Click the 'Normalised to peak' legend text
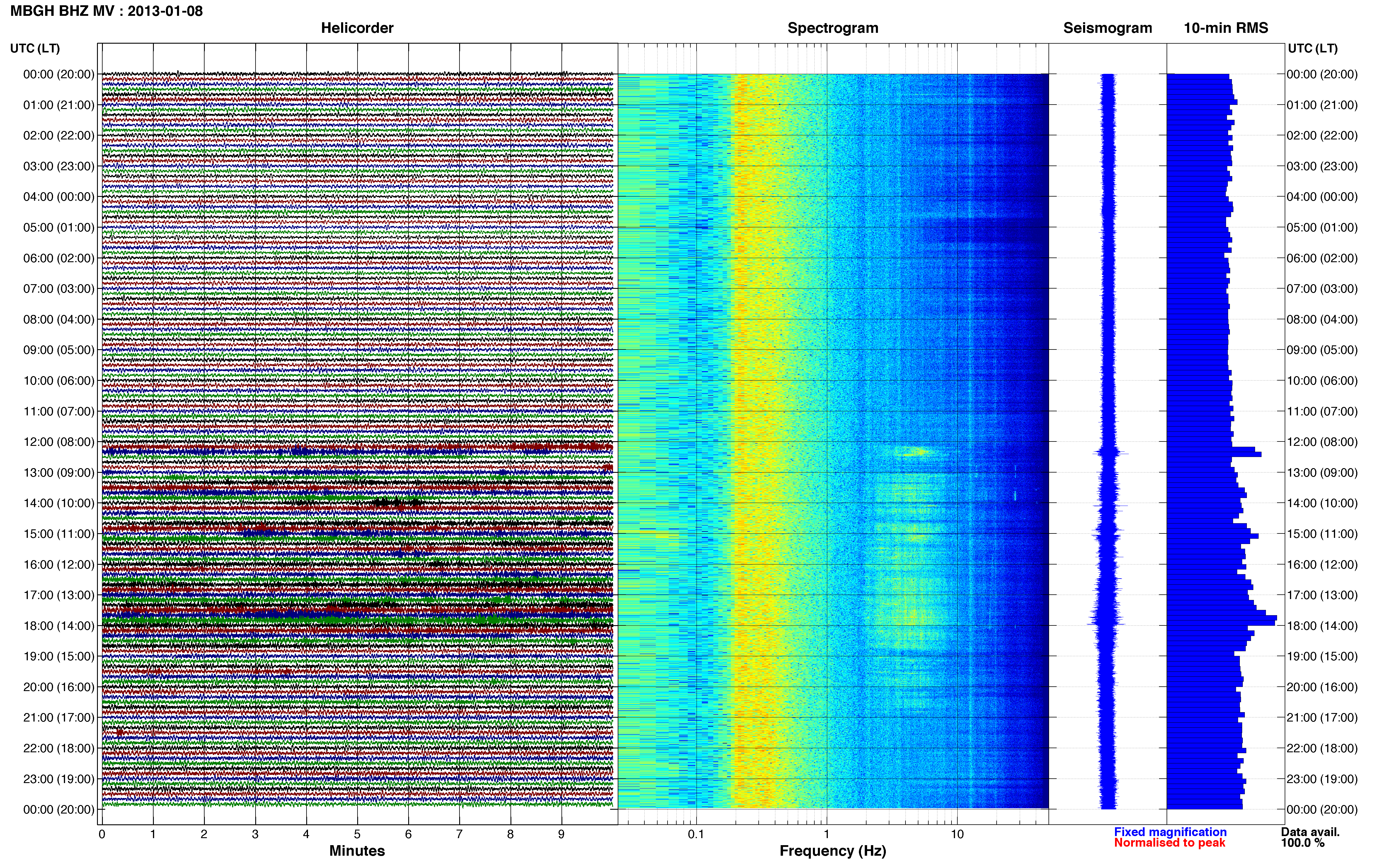Screen dimensions: 1389x868 (1170, 843)
